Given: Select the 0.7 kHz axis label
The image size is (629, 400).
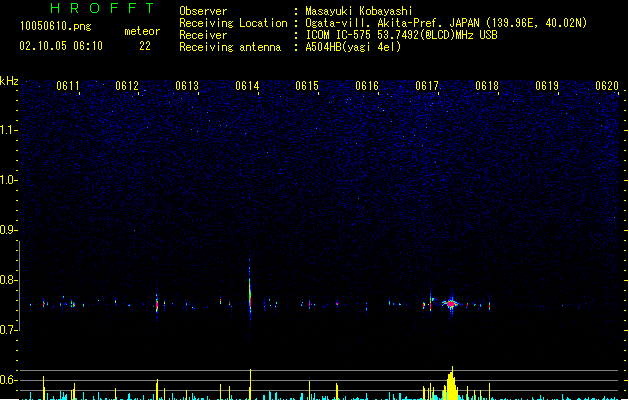Looking at the screenshot, I should pos(8,330).
